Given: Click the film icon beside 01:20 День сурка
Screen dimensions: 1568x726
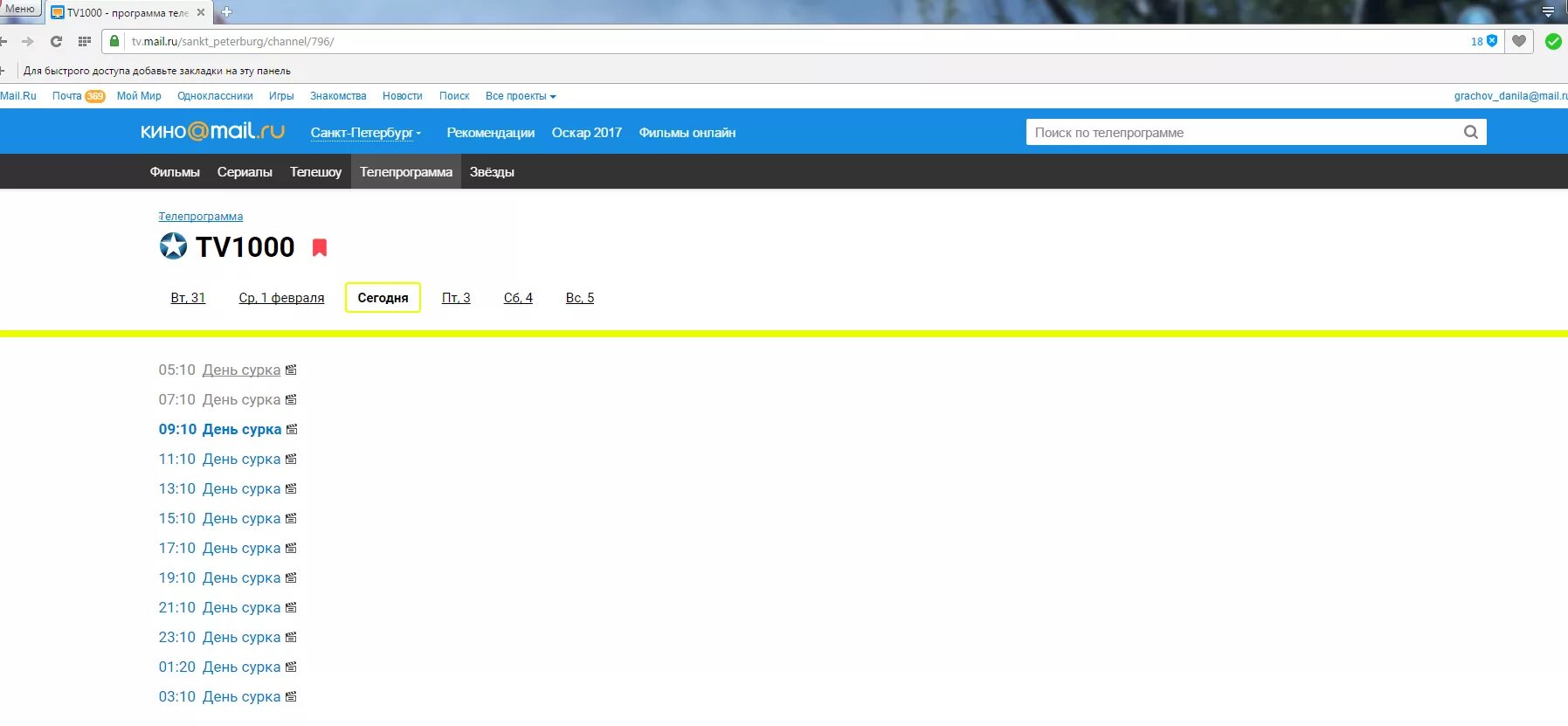Looking at the screenshot, I should coord(291,667).
